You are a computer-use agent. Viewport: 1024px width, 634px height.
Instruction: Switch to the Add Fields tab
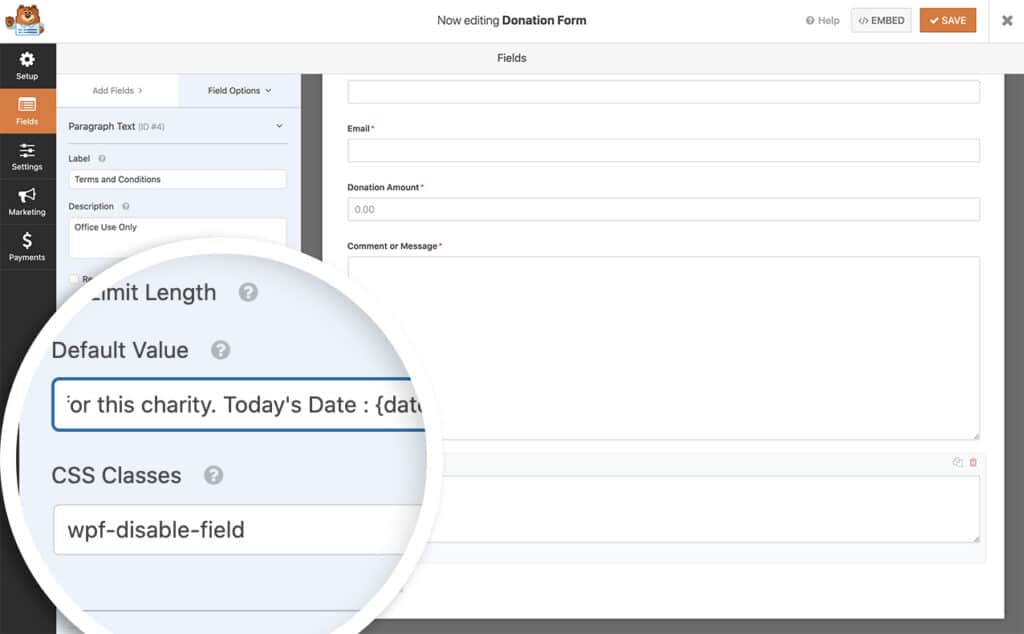pos(118,91)
